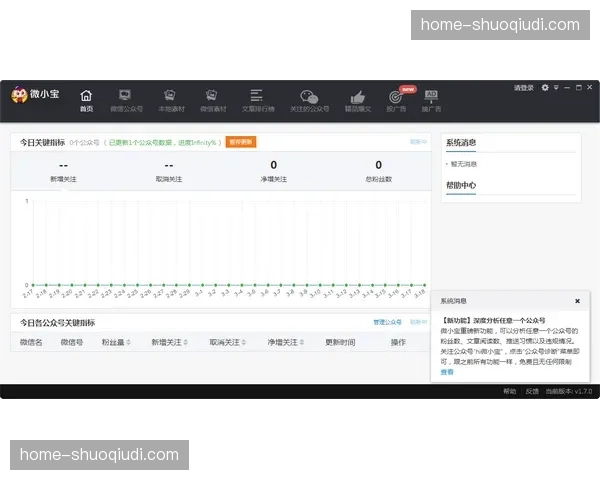Click the 管理公众号 link
The height and width of the screenshot is (480, 600).
(387, 322)
